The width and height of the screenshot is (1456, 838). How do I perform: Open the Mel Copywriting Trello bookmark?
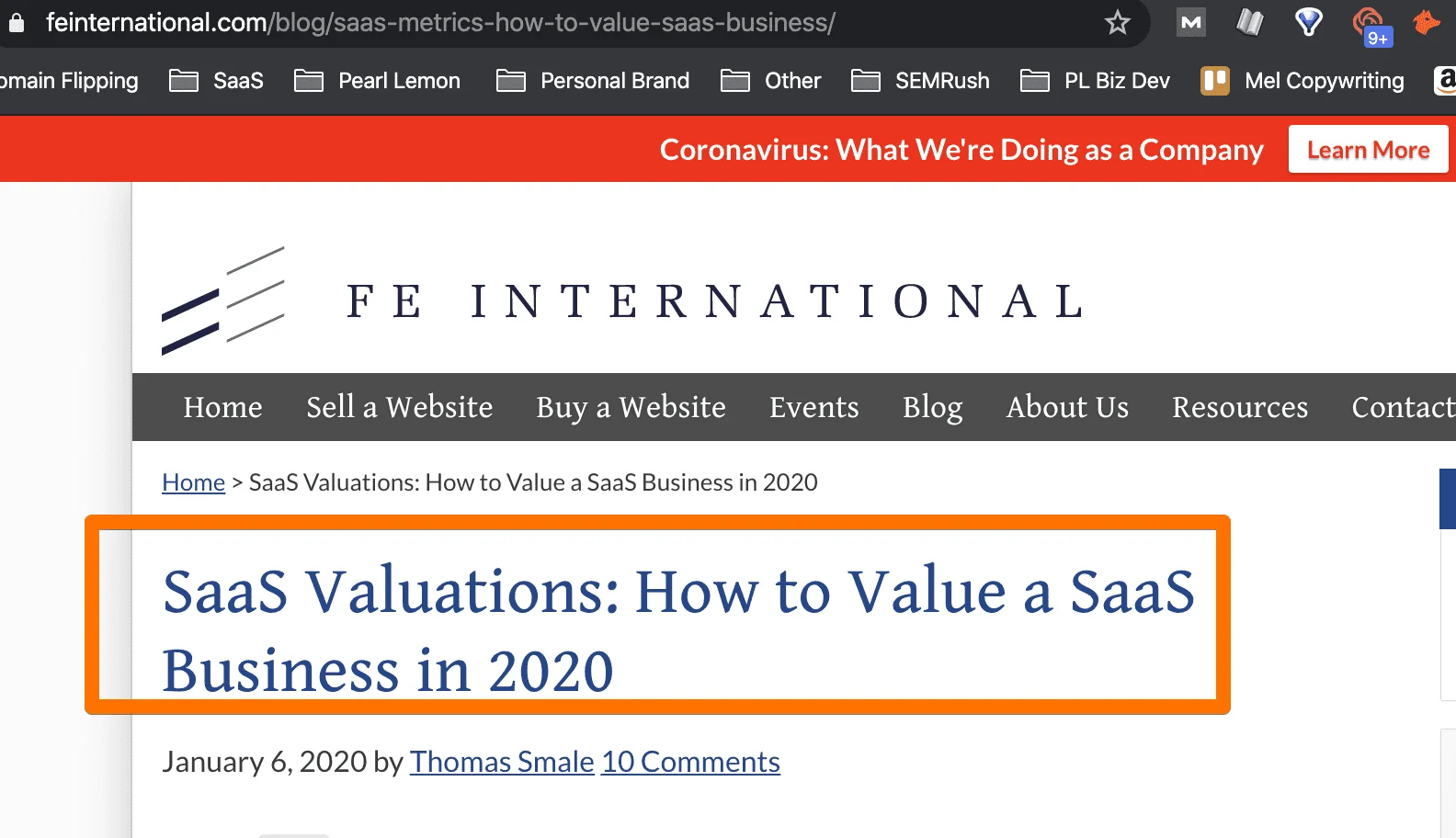(x=1302, y=81)
